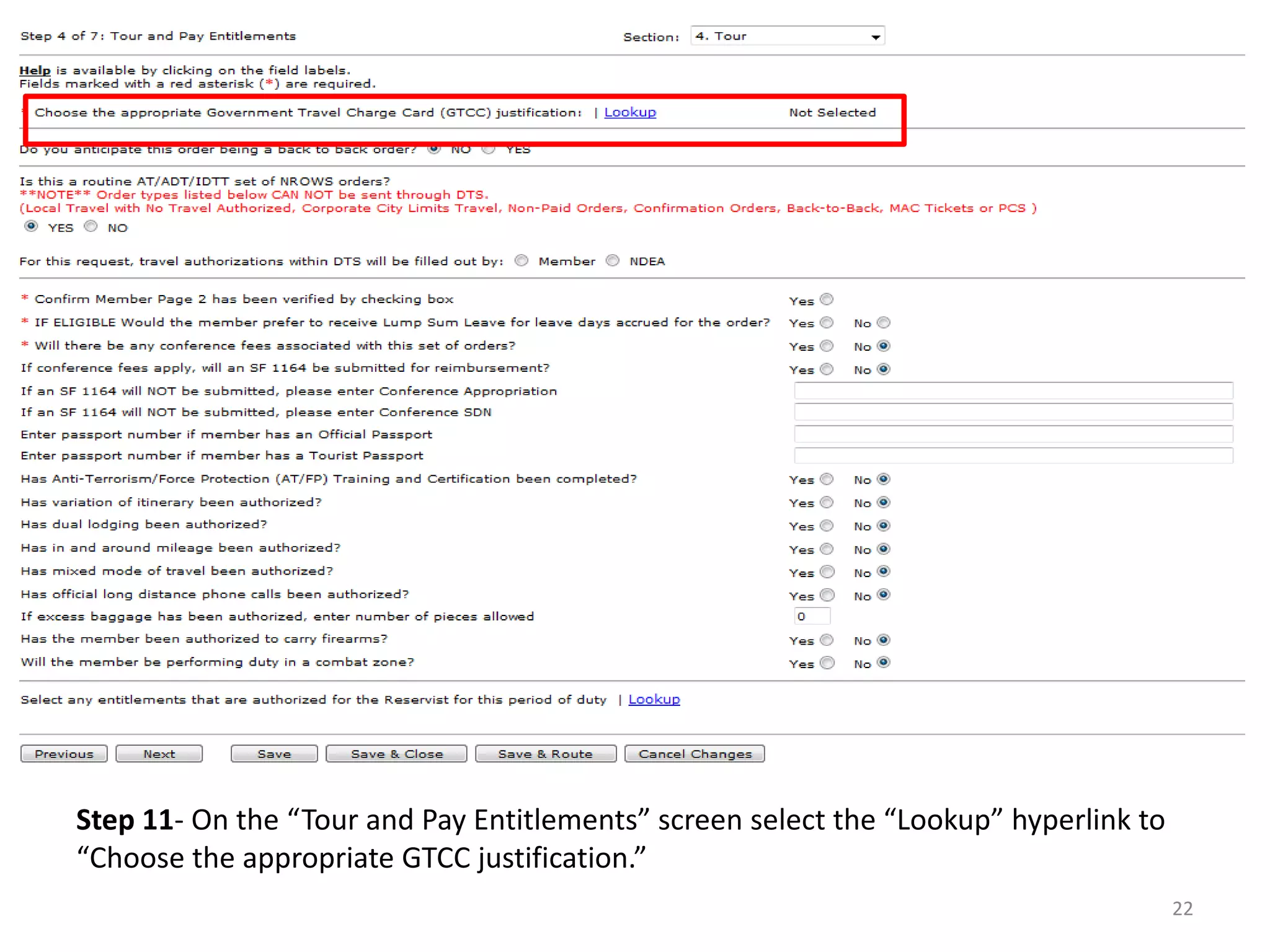1270x952 pixels.
Task: Click the excess baggage pieces field
Action: point(811,616)
